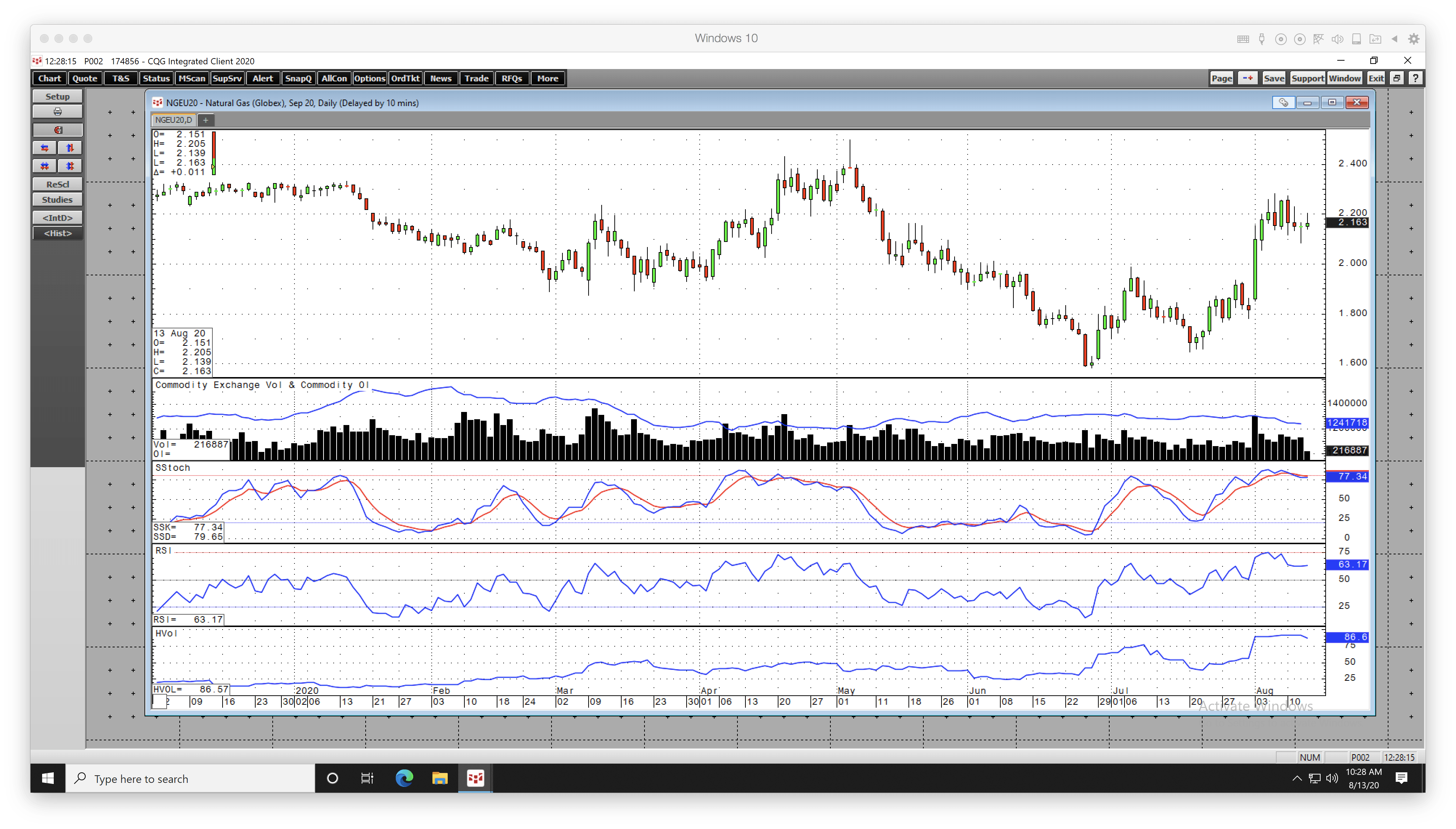This screenshot has width=1456, height=829.
Task: Click the VM collapse arrow icon
Action: (x=1395, y=39)
